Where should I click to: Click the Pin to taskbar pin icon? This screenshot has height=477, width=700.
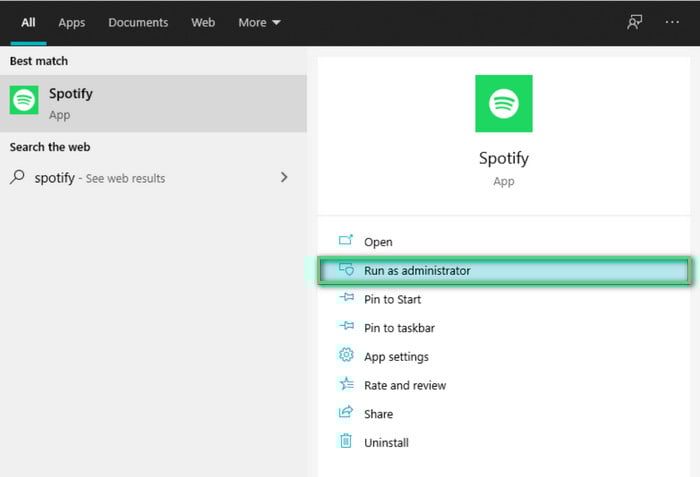pyautogui.click(x=346, y=326)
